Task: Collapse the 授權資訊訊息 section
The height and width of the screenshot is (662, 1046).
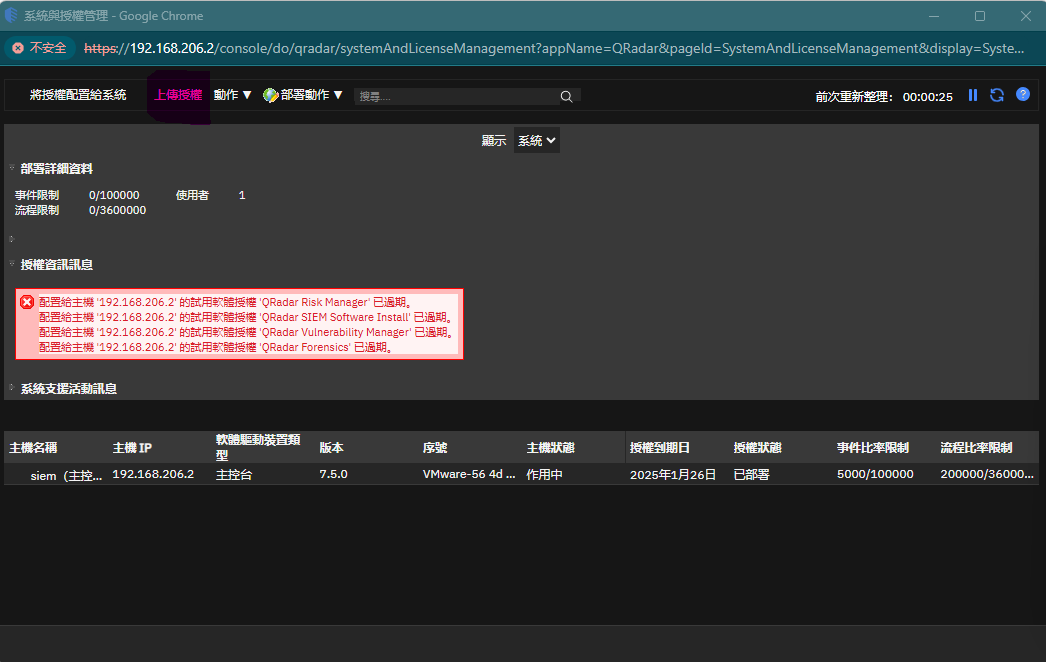Action: pos(12,265)
